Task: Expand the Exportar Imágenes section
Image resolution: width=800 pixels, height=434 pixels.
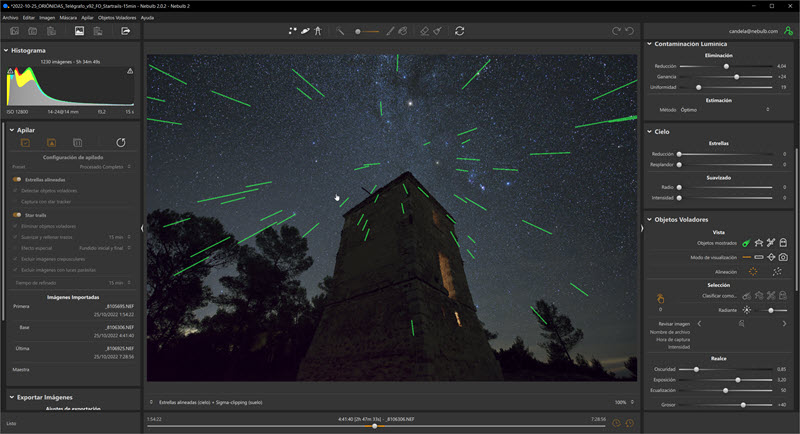Action: click(x=11, y=397)
